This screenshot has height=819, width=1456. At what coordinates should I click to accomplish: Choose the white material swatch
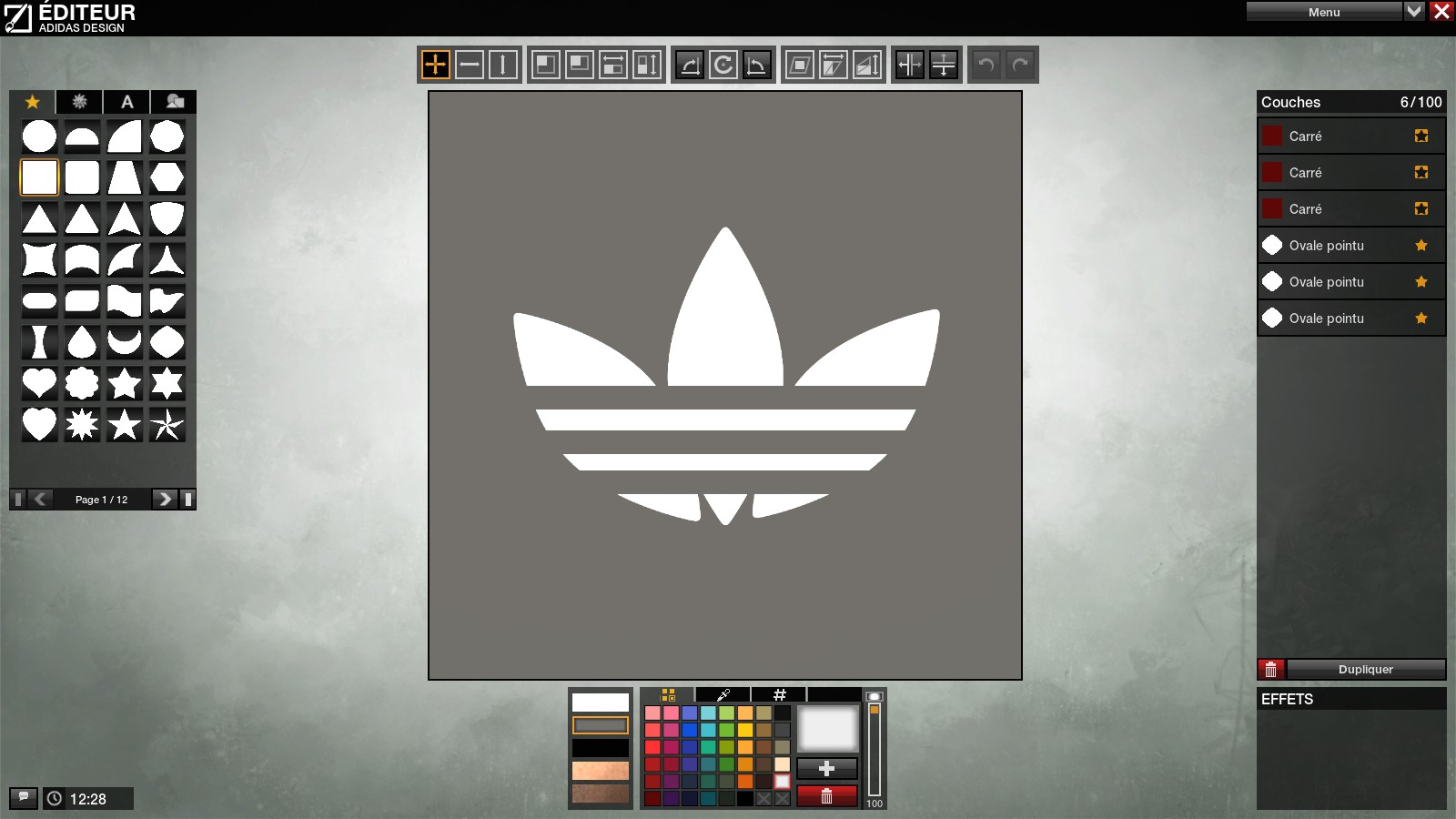(x=601, y=703)
